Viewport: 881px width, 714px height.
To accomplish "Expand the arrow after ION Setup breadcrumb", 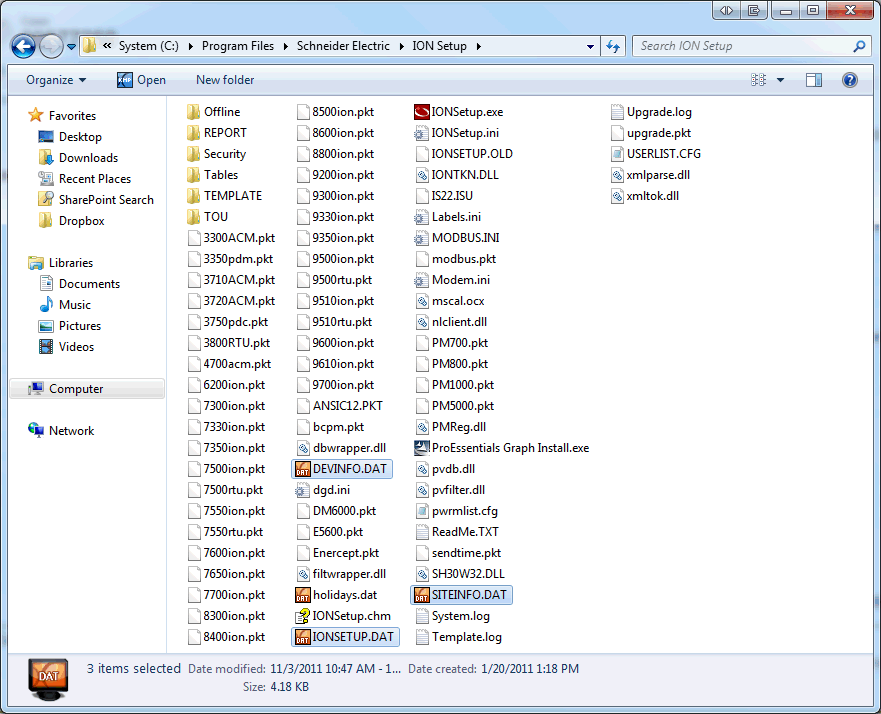I will (479, 46).
